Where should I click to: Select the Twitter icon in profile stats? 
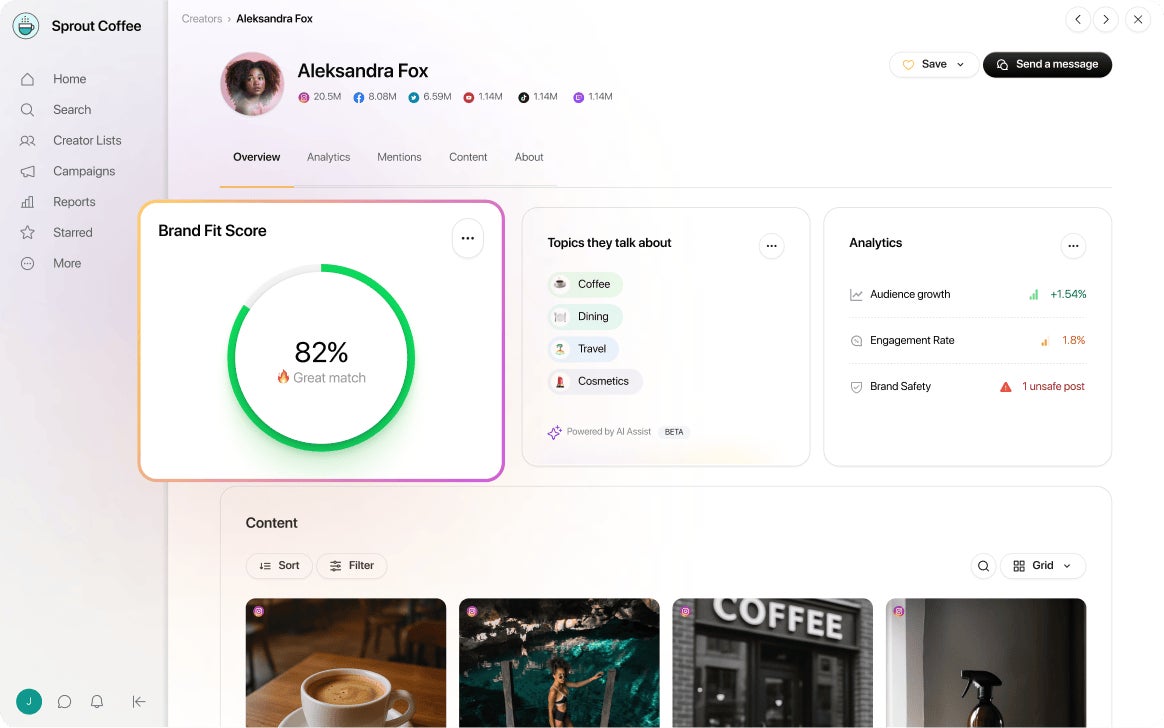point(413,96)
